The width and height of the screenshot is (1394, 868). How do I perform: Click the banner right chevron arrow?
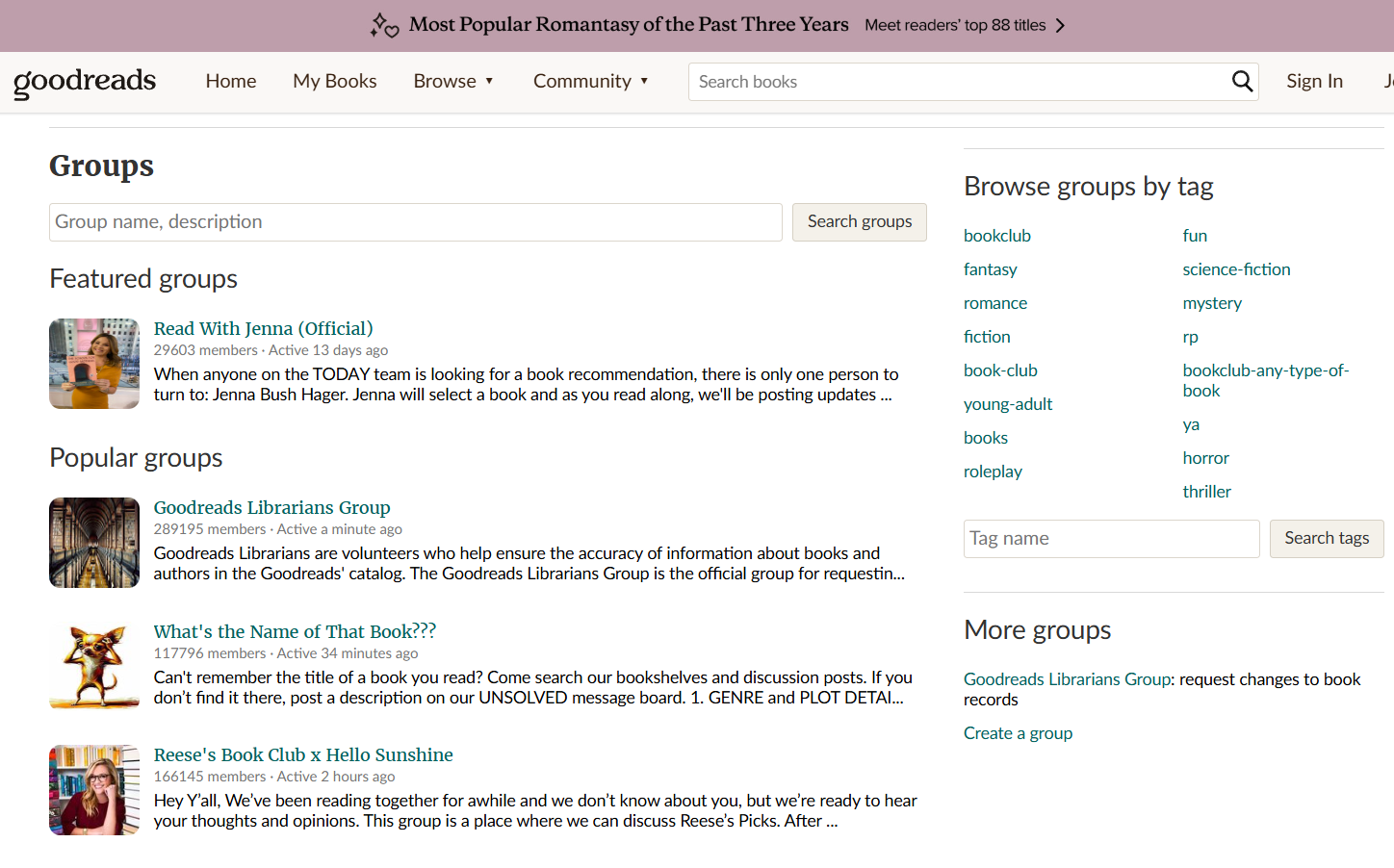(1060, 25)
